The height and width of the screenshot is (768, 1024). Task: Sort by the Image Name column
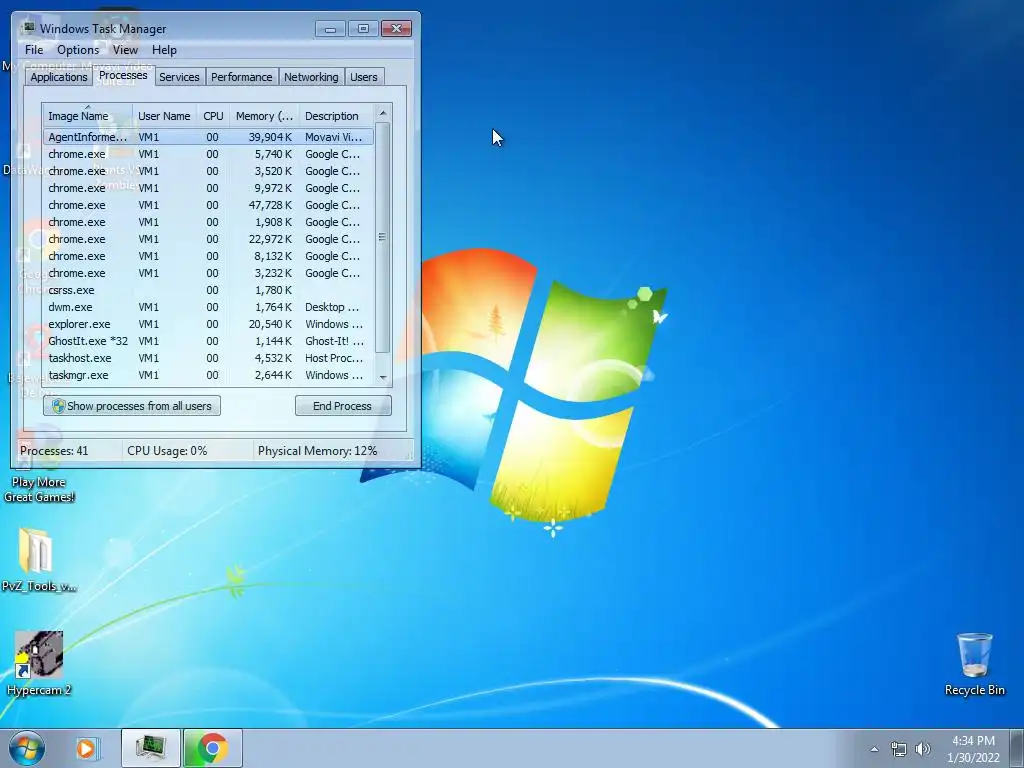[x=88, y=116]
